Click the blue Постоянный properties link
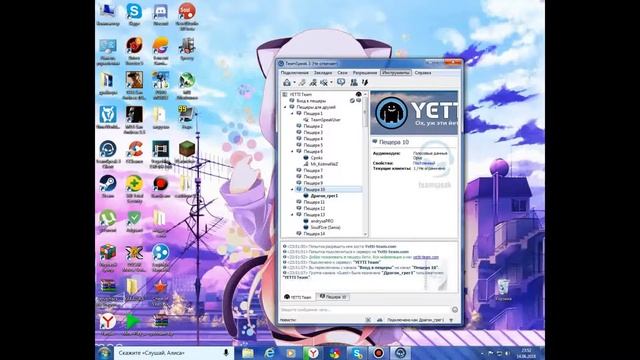 pyautogui.click(x=424, y=163)
